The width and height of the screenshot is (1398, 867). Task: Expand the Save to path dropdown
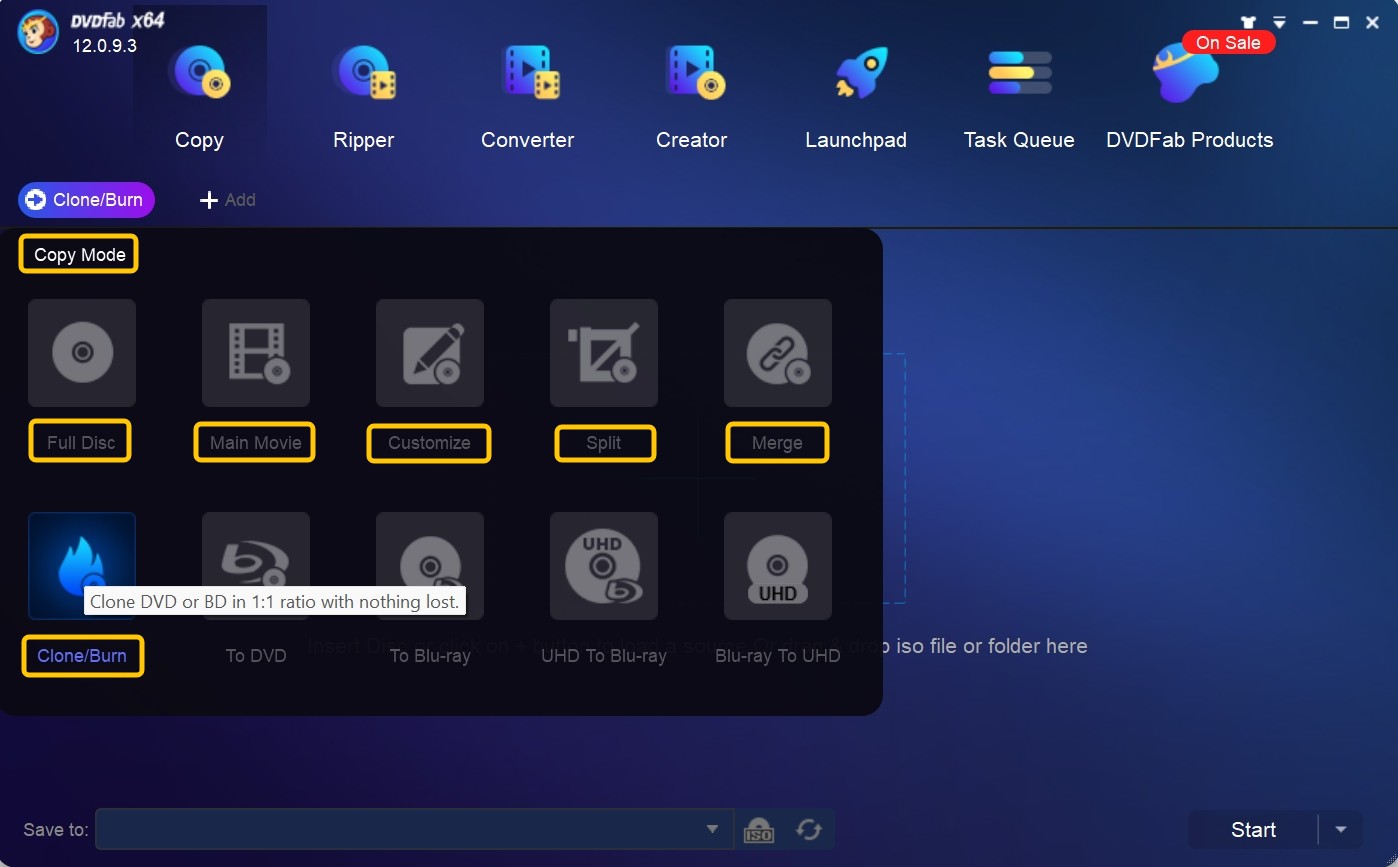(713, 829)
